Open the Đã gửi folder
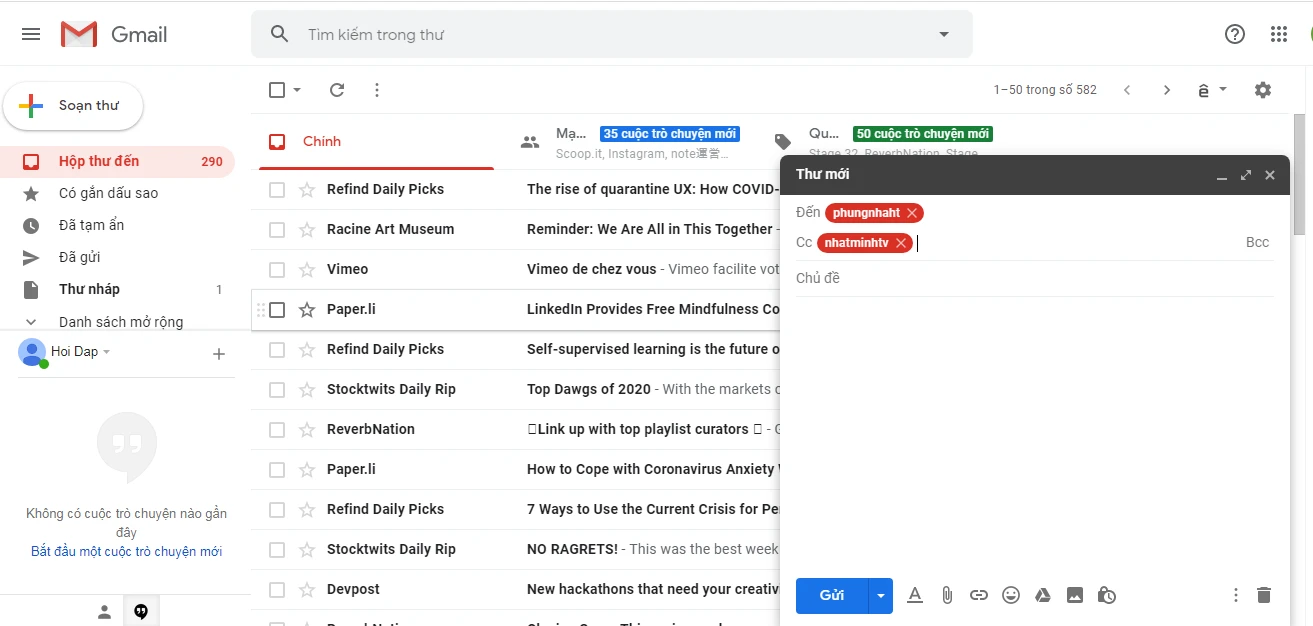This screenshot has width=1313, height=626. pyautogui.click(x=80, y=257)
